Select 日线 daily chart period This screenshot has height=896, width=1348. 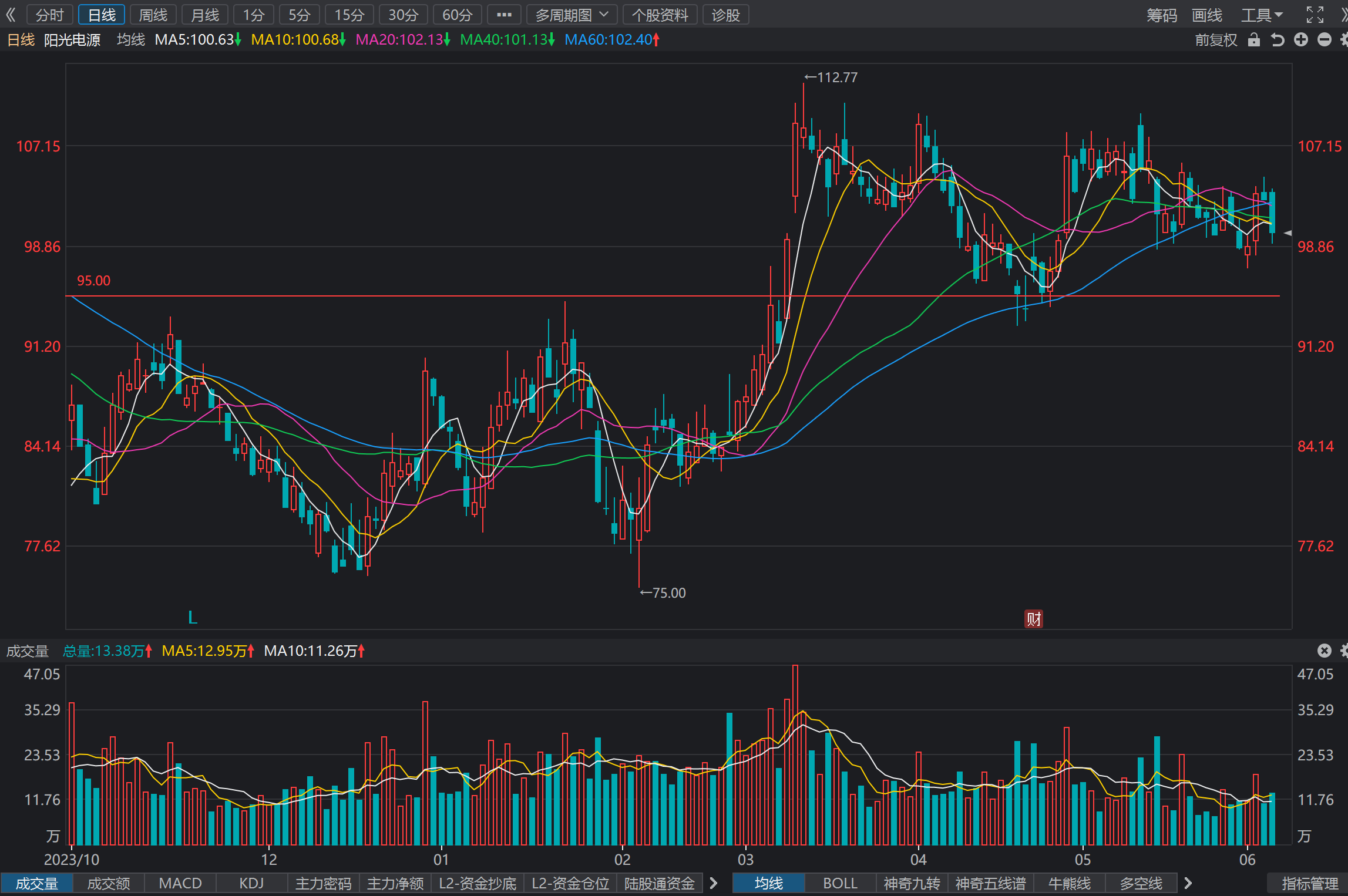point(102,15)
